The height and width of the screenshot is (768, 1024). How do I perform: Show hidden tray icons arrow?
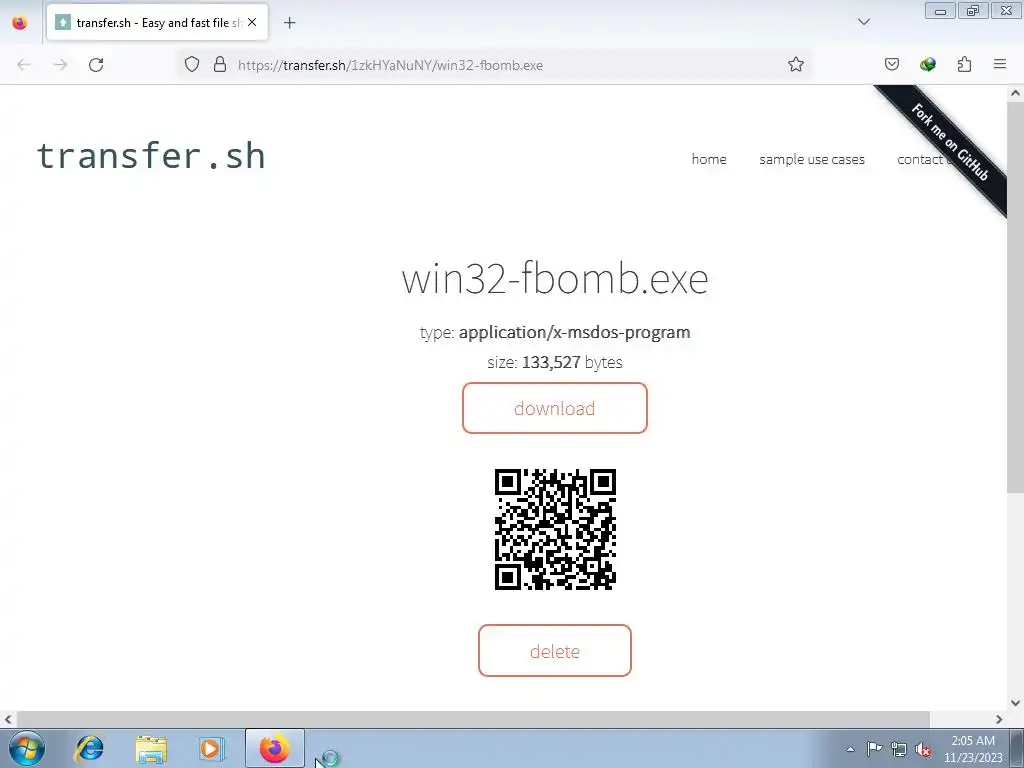(850, 749)
